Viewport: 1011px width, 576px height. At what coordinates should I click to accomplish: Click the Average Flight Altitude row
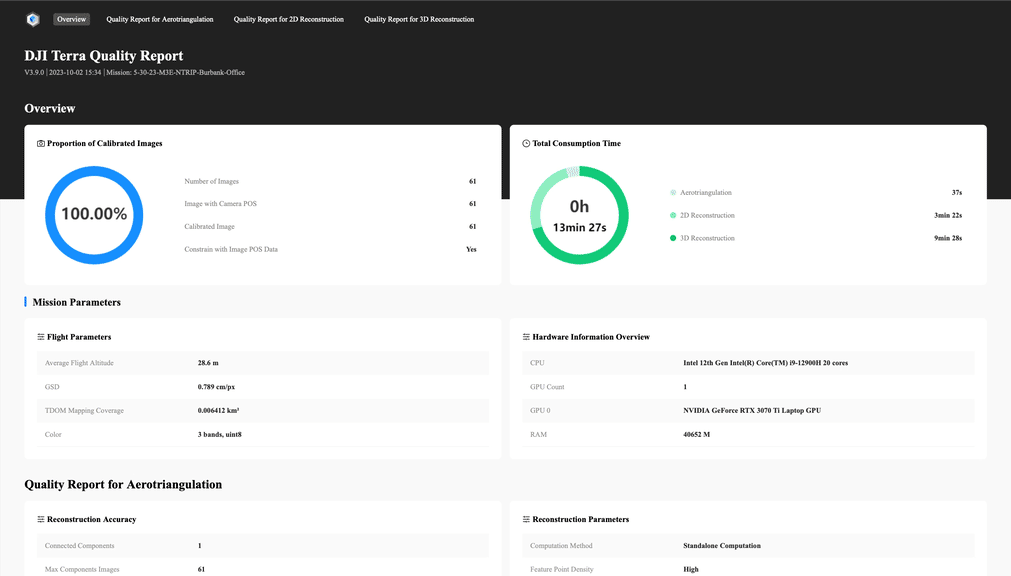tap(263, 363)
